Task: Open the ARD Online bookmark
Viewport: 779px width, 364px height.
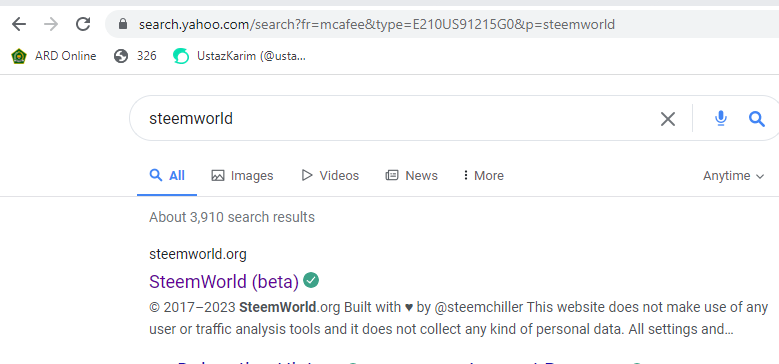Action: point(54,56)
